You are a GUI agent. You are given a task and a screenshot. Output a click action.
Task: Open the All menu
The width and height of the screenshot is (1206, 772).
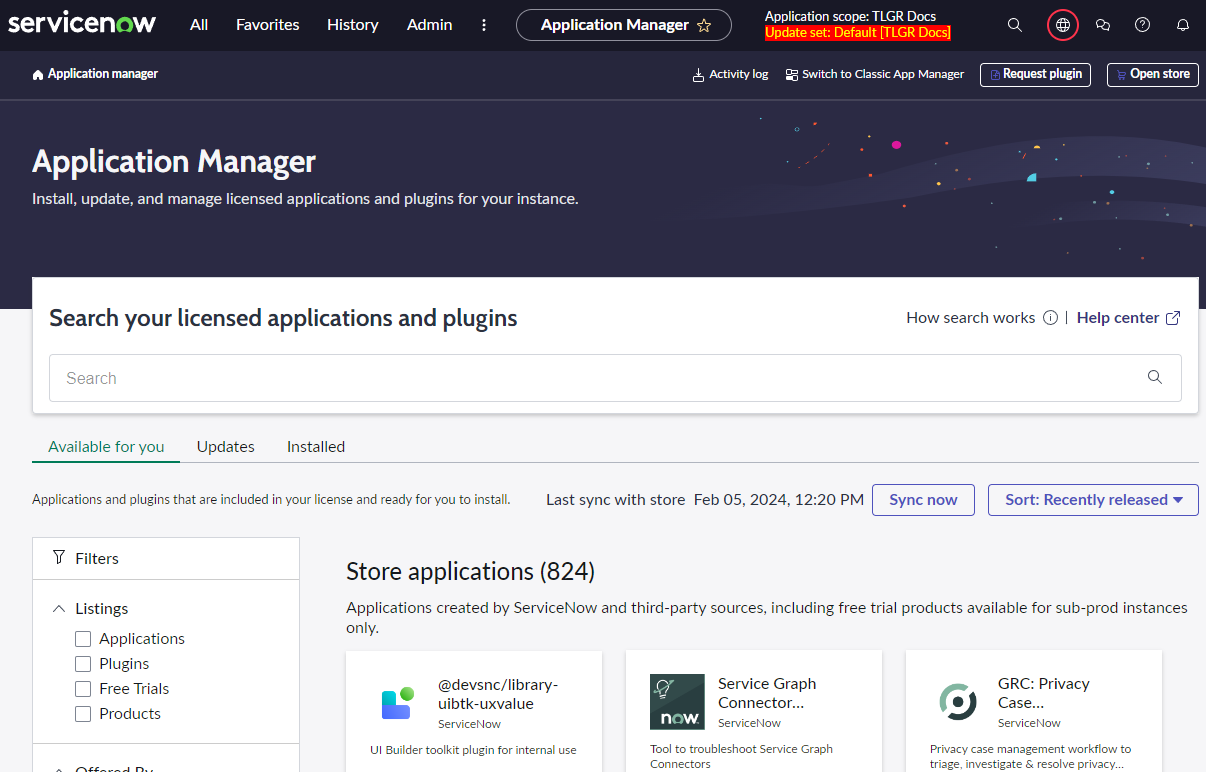click(199, 25)
